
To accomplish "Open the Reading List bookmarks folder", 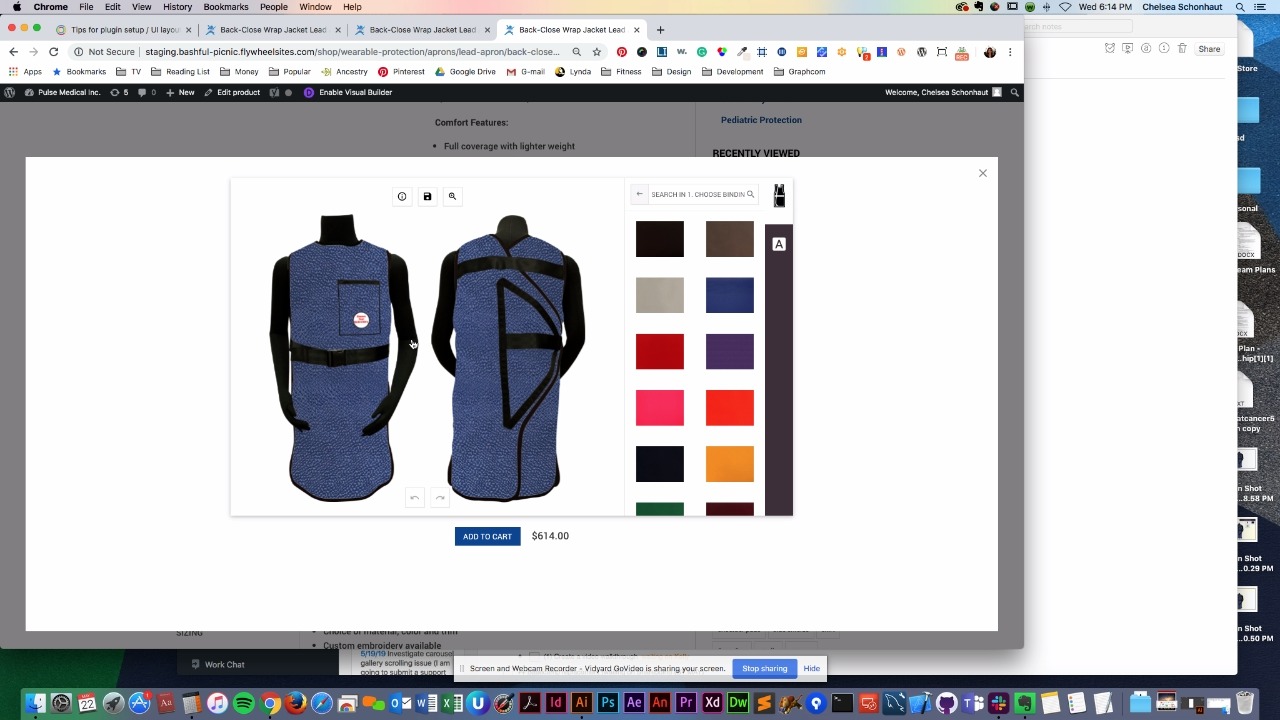I will tap(180, 72).
